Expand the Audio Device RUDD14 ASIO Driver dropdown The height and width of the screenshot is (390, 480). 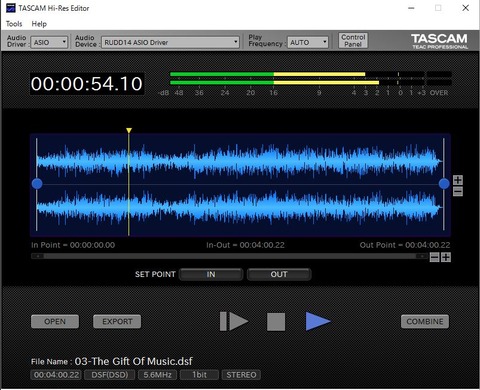point(170,42)
